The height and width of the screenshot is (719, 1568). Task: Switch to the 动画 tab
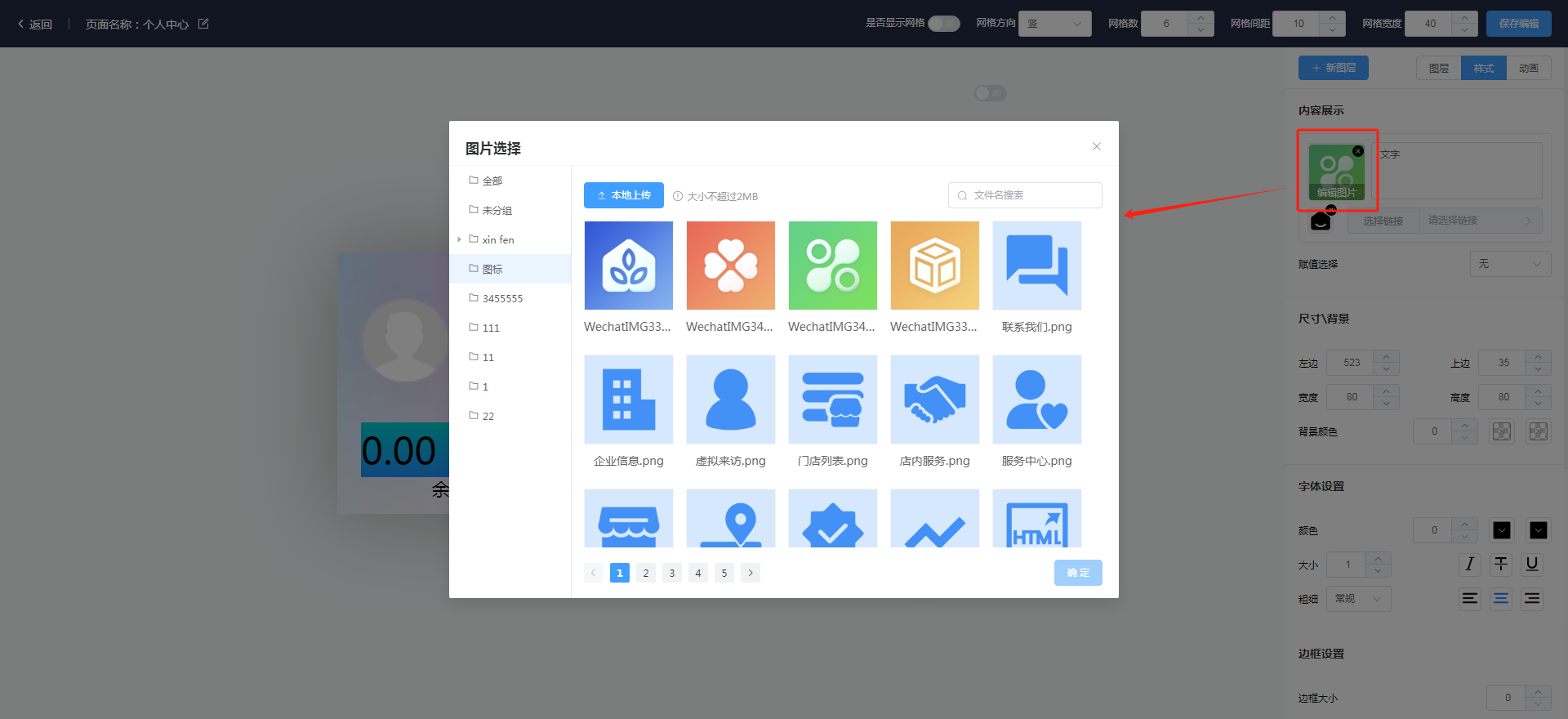(1528, 69)
